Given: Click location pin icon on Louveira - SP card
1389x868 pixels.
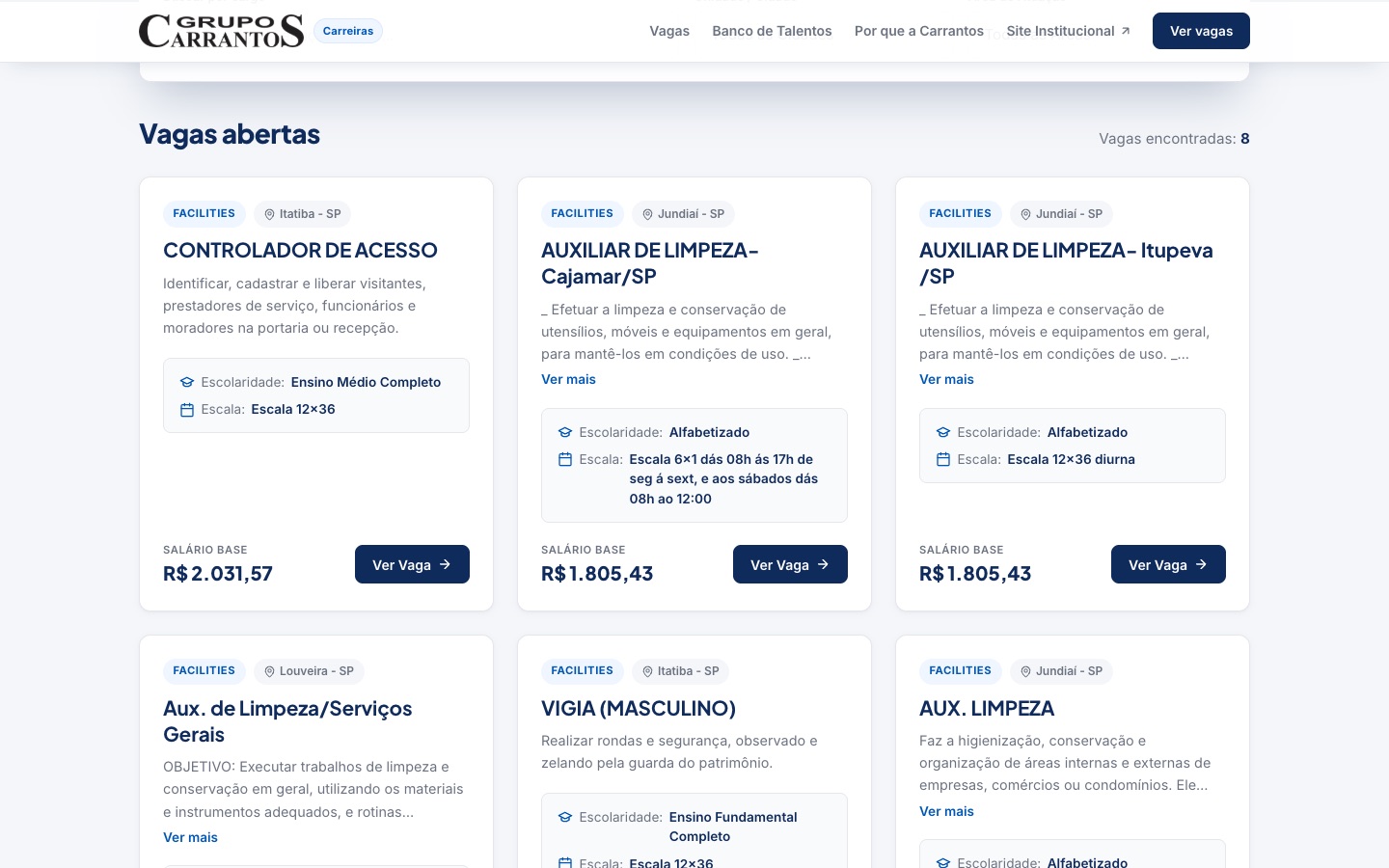Looking at the screenshot, I should [270, 671].
